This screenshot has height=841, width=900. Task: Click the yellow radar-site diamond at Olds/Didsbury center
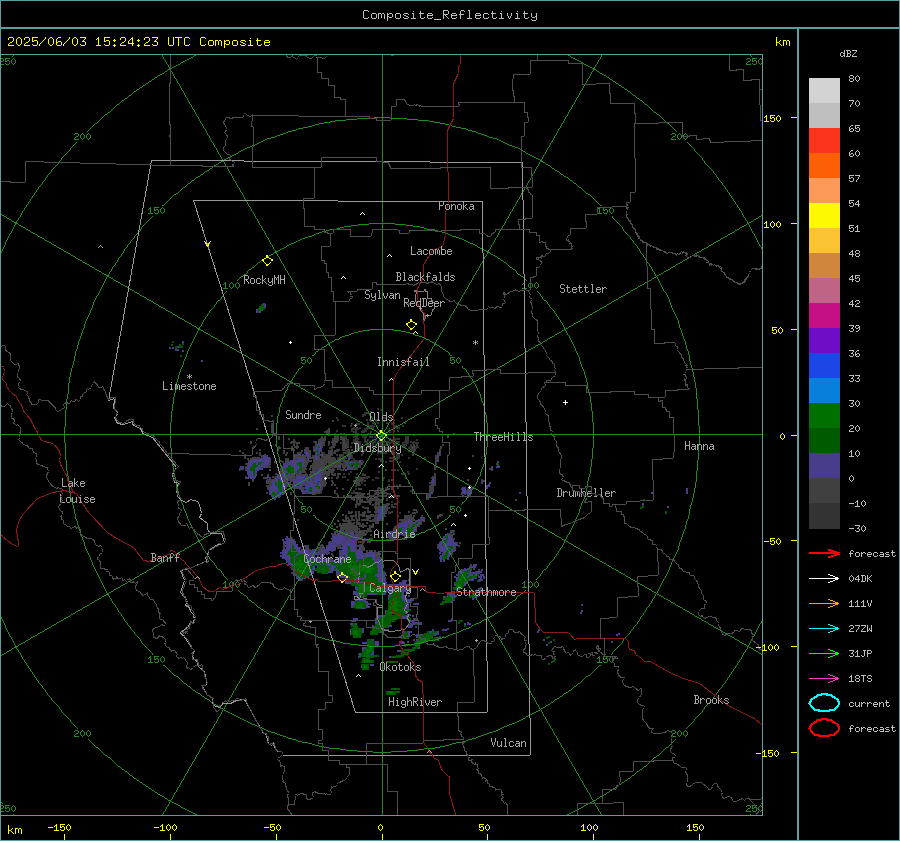(x=381, y=436)
